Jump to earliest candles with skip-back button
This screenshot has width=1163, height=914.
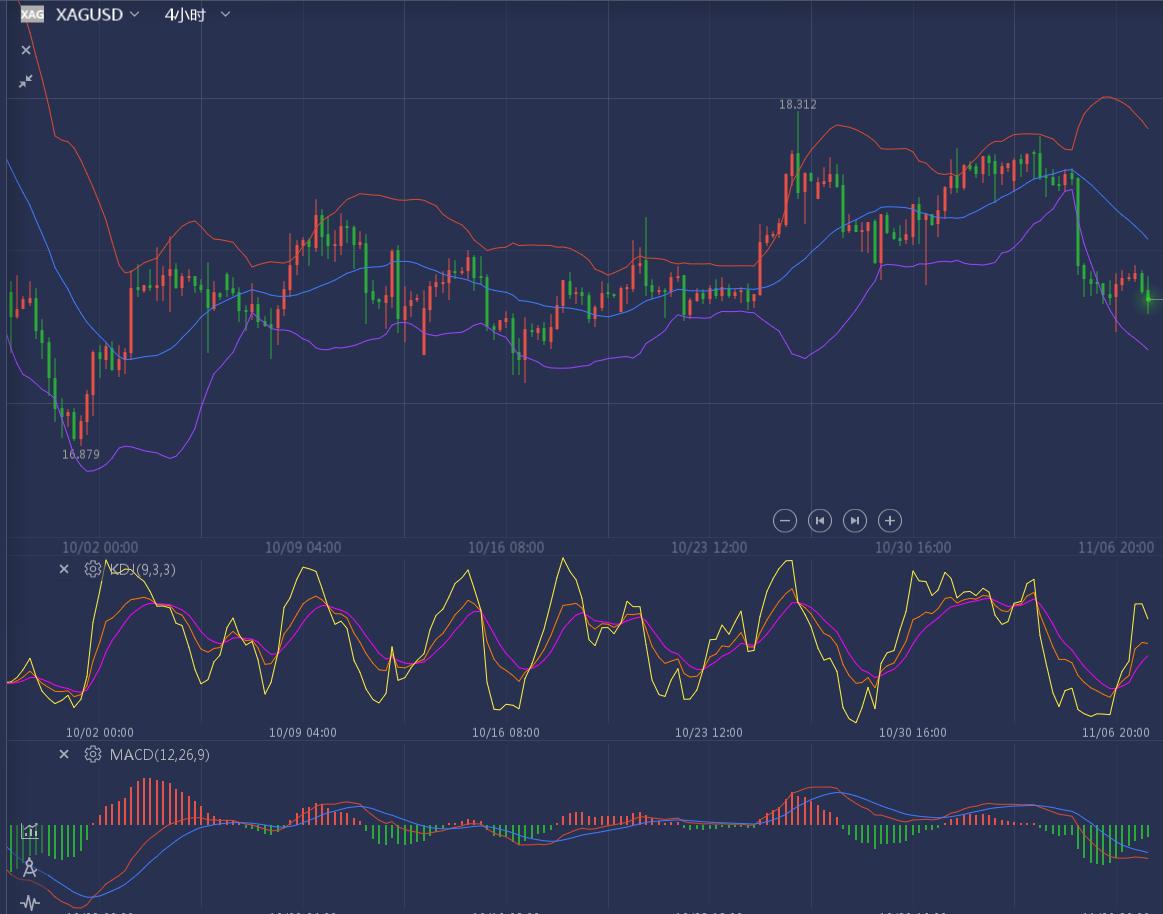pos(820,520)
